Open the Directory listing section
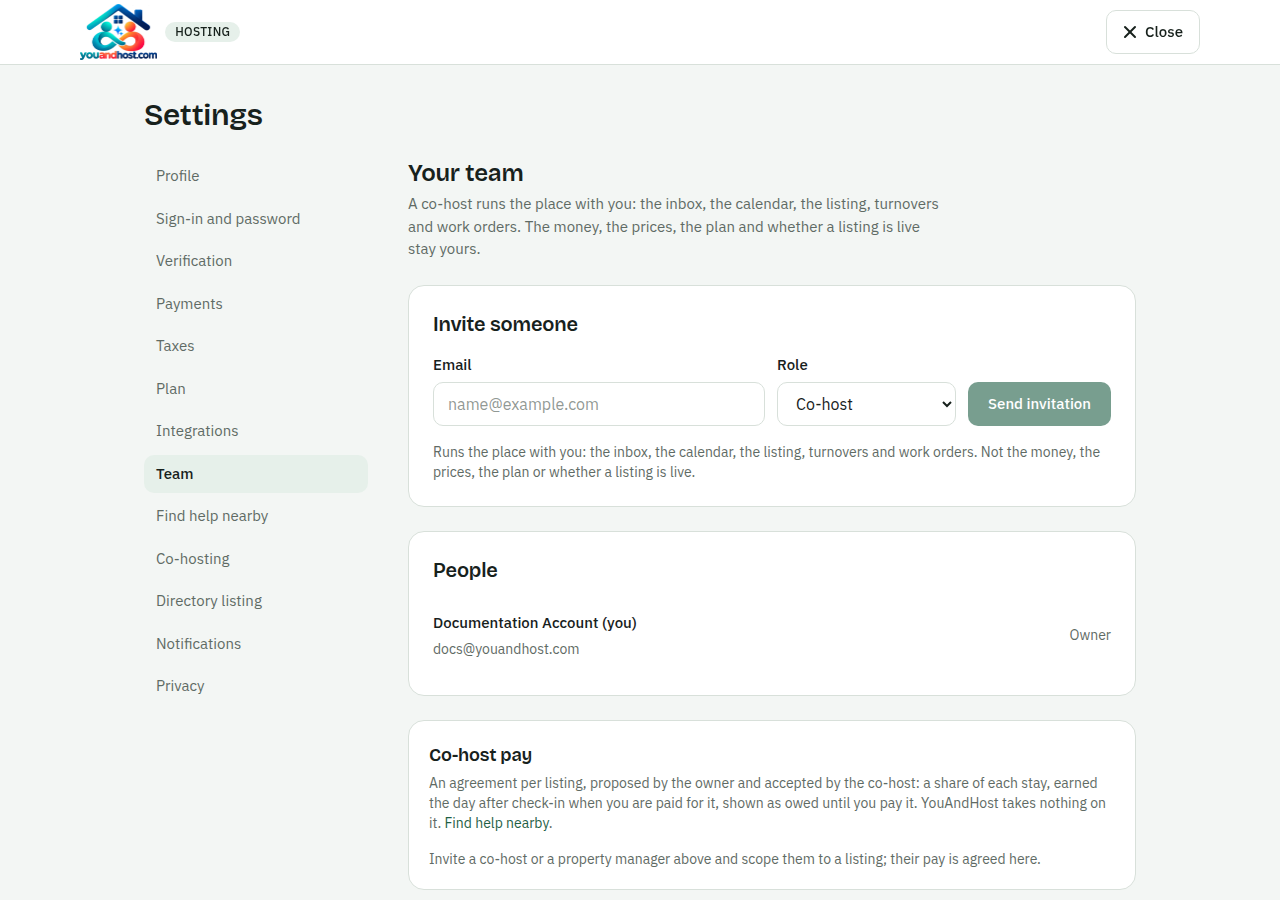1280x900 pixels. coord(256,601)
